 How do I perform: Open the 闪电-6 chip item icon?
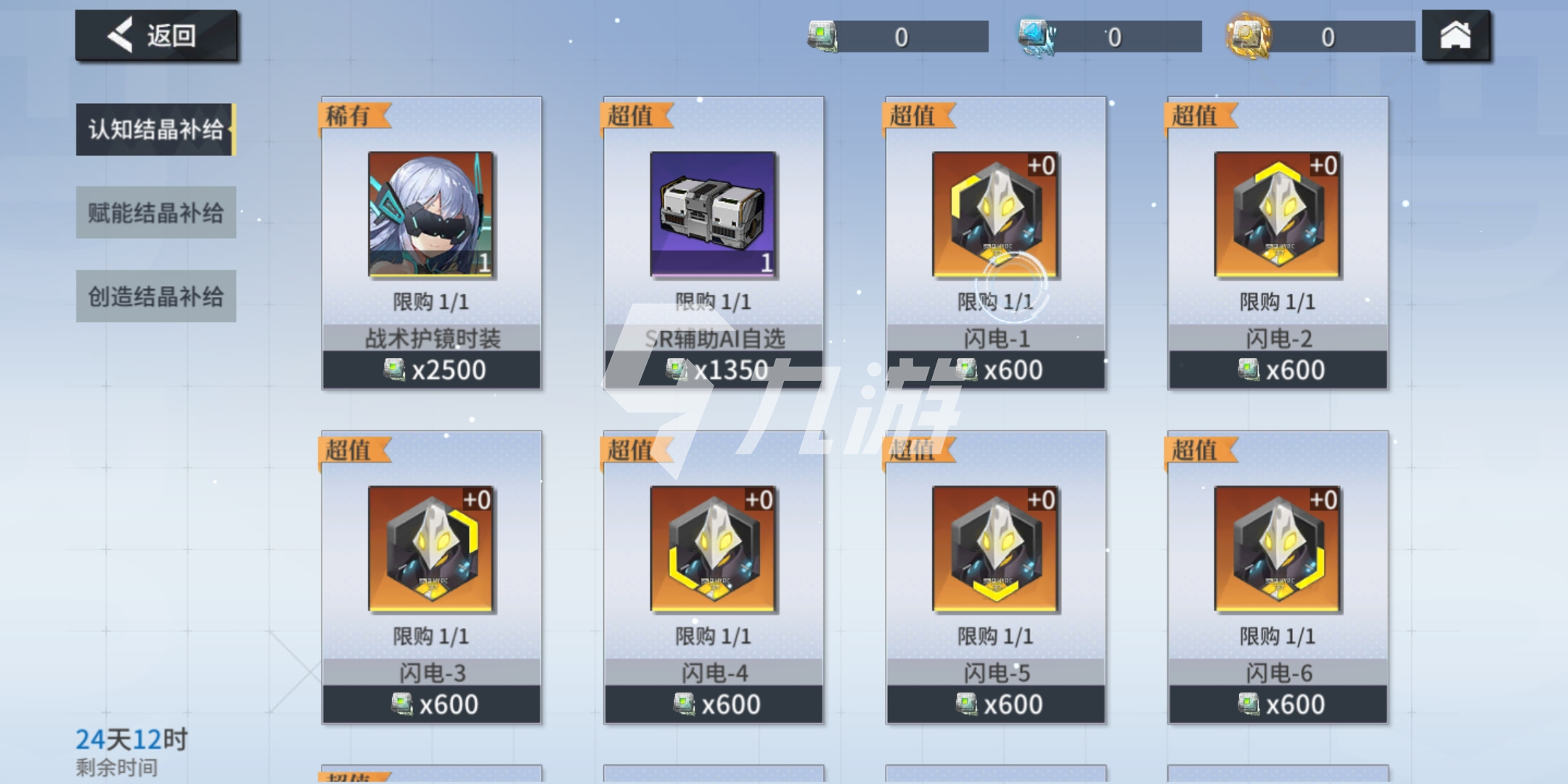point(1278,550)
